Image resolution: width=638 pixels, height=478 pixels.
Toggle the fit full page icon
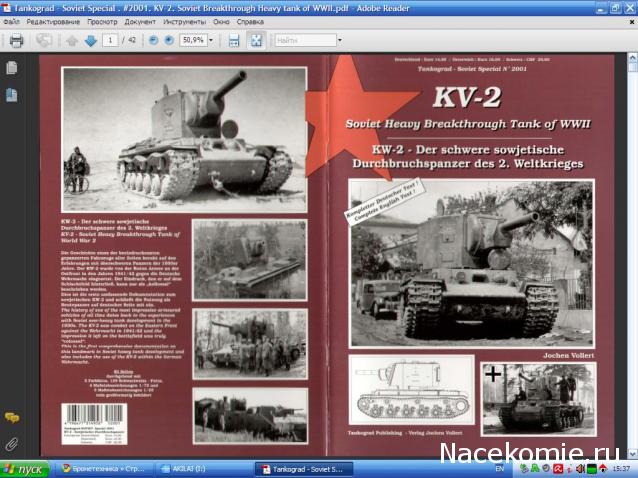pyautogui.click(x=256, y=40)
